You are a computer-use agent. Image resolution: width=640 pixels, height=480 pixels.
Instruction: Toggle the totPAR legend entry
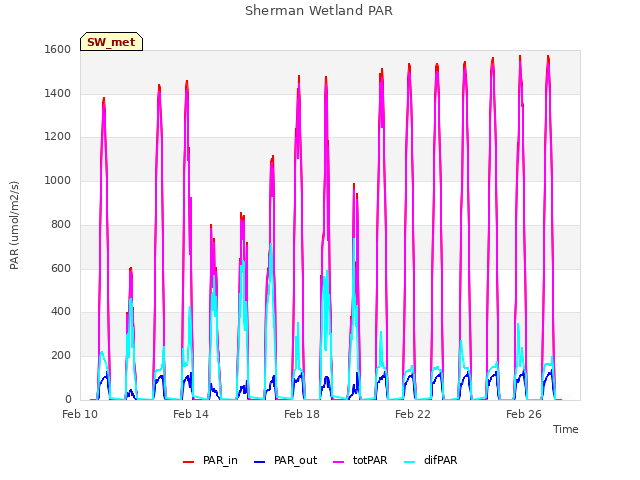pyautogui.click(x=360, y=460)
